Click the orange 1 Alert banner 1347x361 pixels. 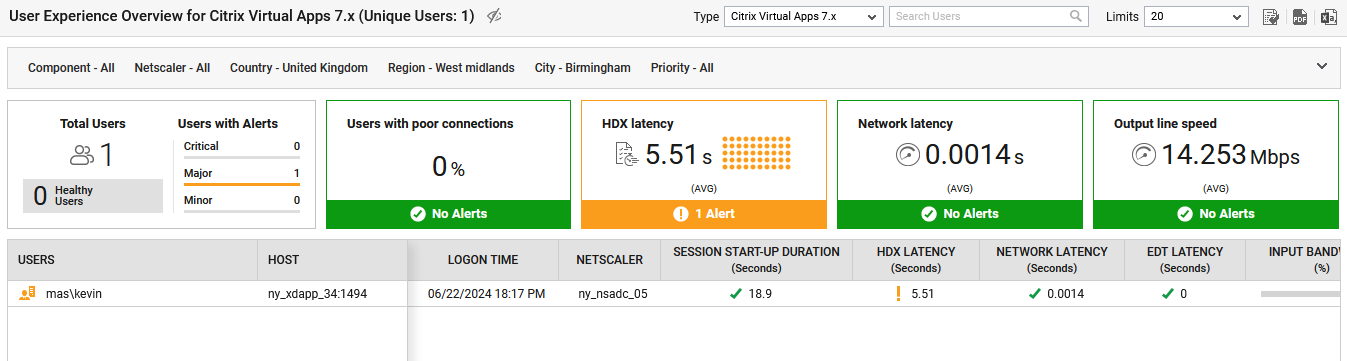pyautogui.click(x=704, y=214)
